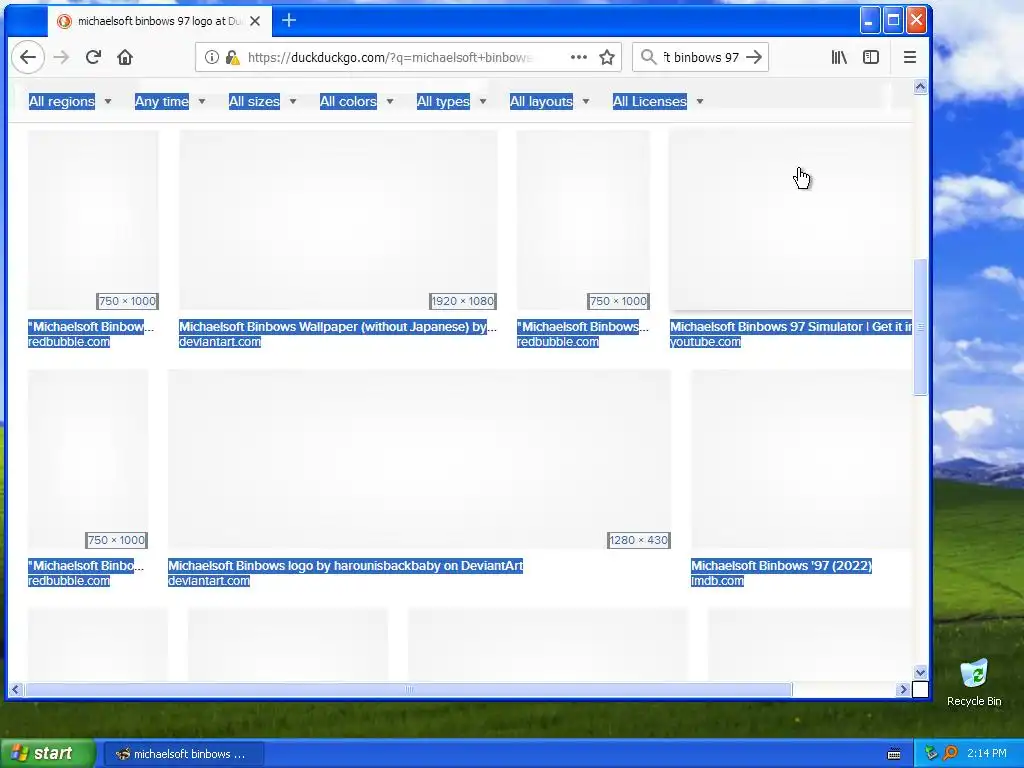This screenshot has height=768, width=1024.
Task: Bookmark this page with the star icon
Action: tap(607, 57)
